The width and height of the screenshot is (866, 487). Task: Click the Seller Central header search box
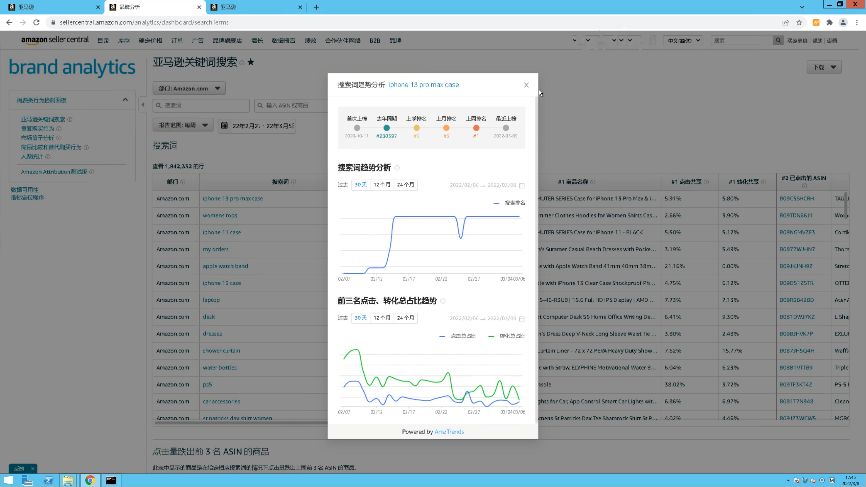741,40
